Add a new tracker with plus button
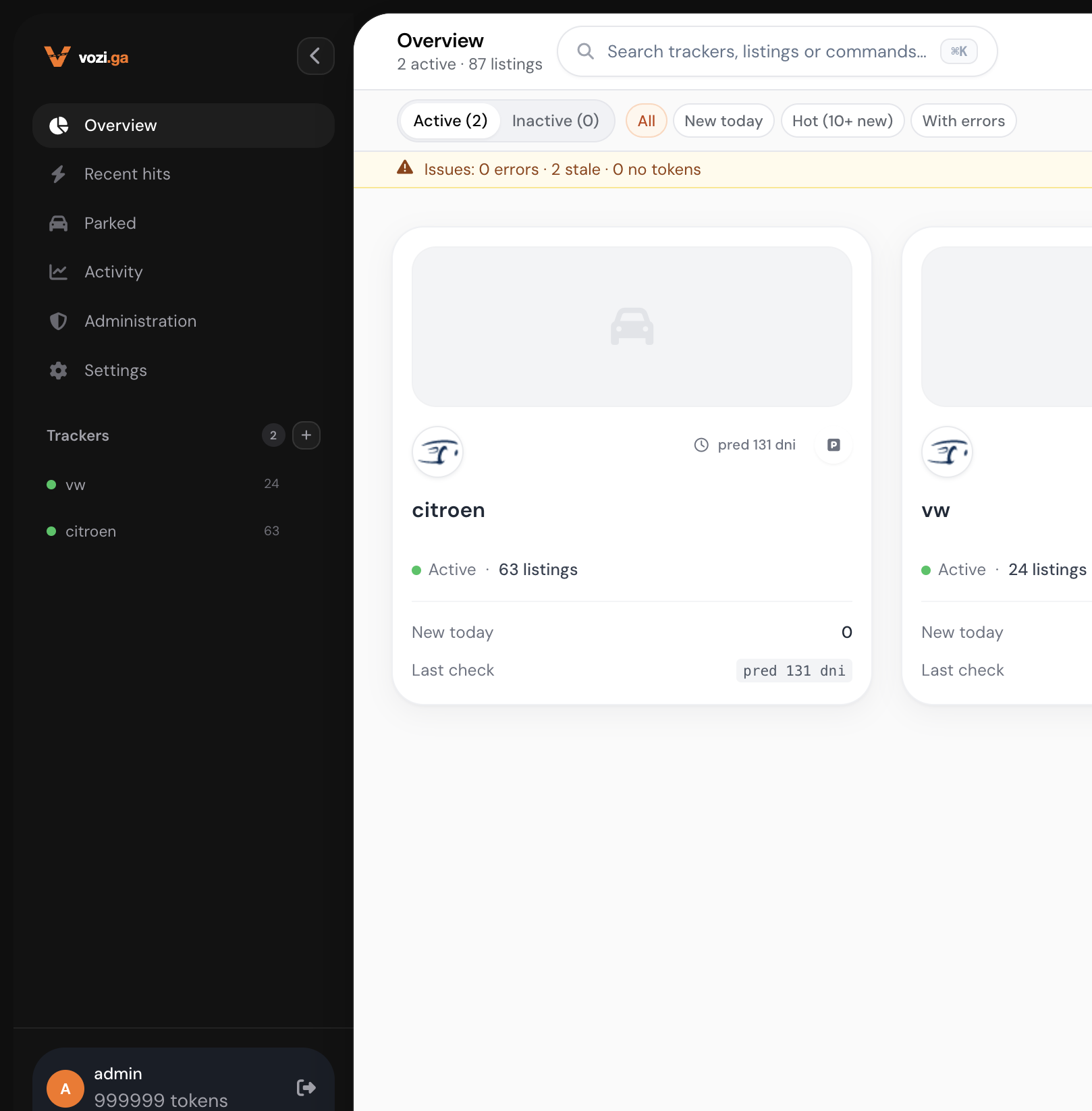 pos(306,435)
